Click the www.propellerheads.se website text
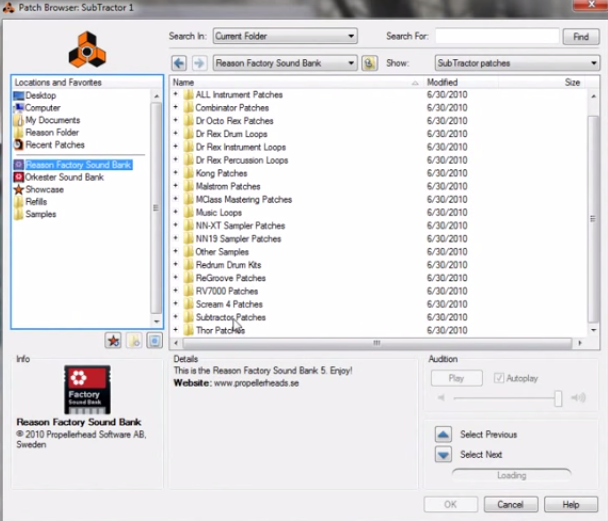This screenshot has width=608, height=521. tap(256, 383)
